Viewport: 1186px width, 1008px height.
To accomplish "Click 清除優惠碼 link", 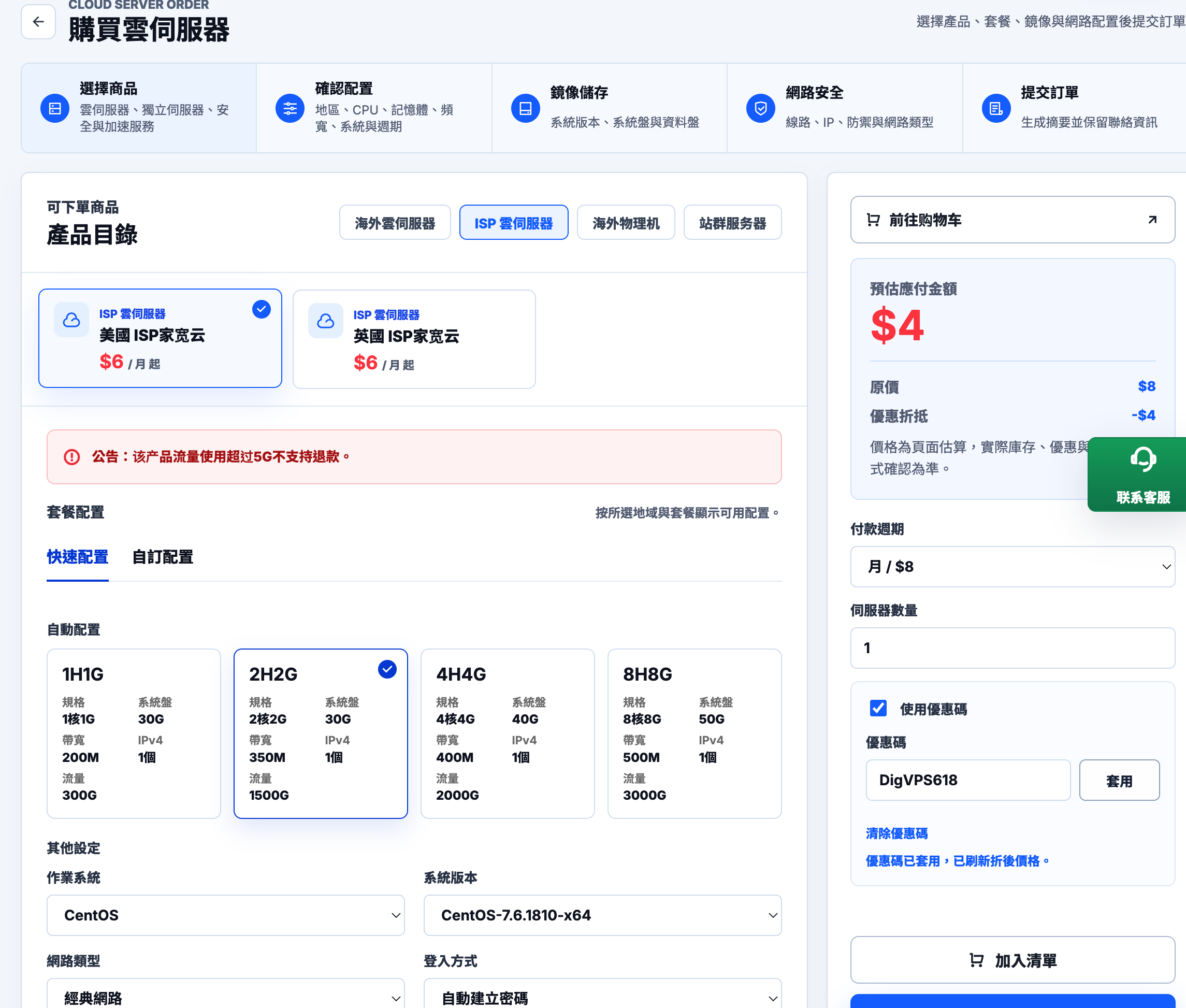I will 896,834.
